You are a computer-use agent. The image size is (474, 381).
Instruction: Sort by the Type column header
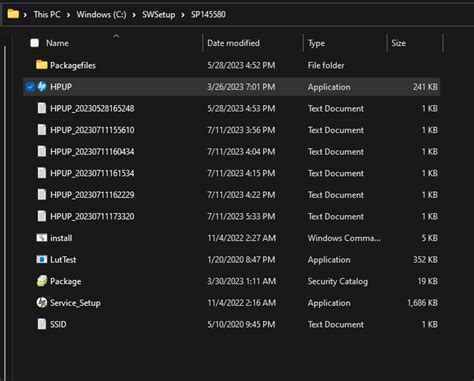tap(316, 43)
